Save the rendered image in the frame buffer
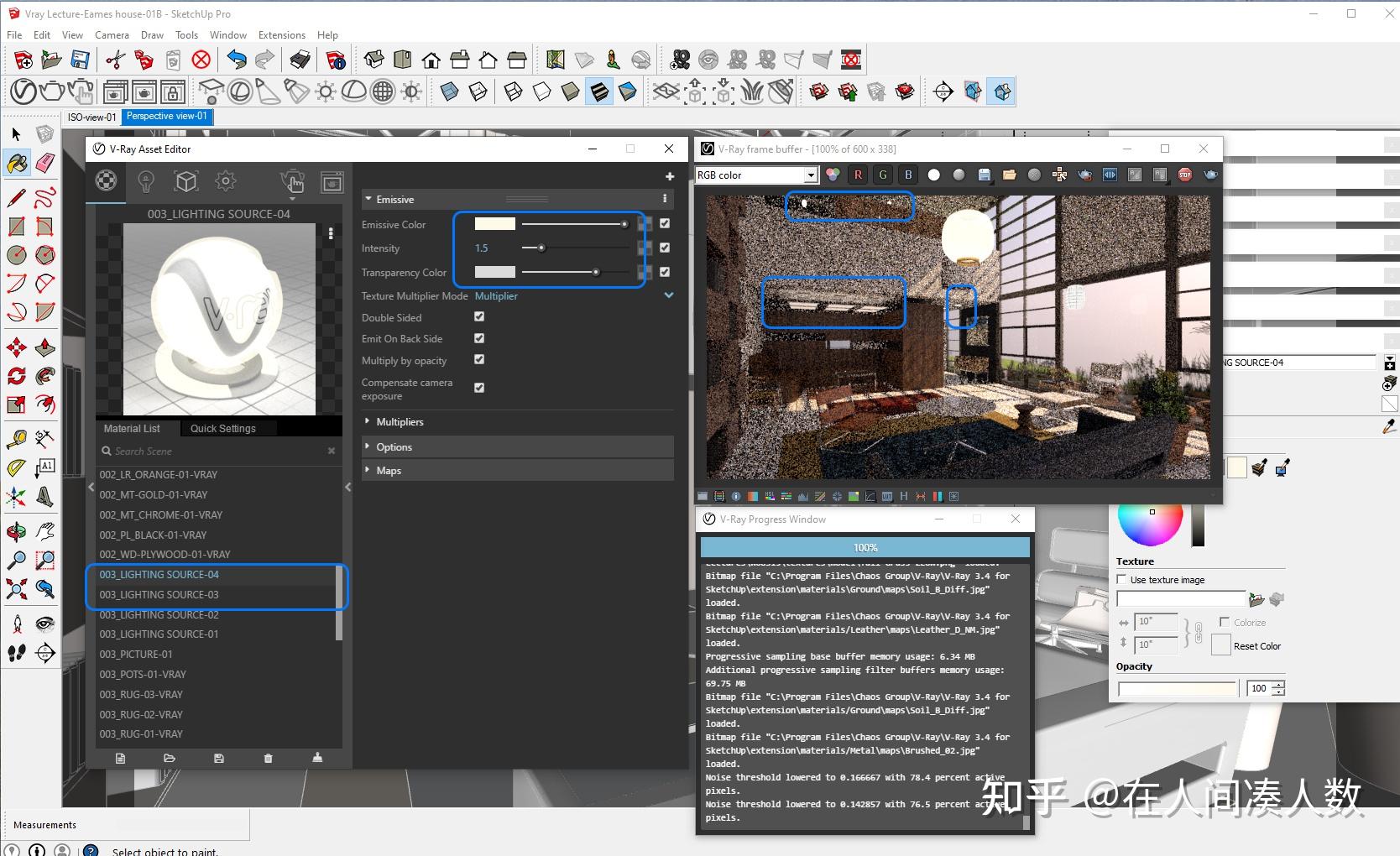This screenshot has width=1400, height=856. [984, 175]
